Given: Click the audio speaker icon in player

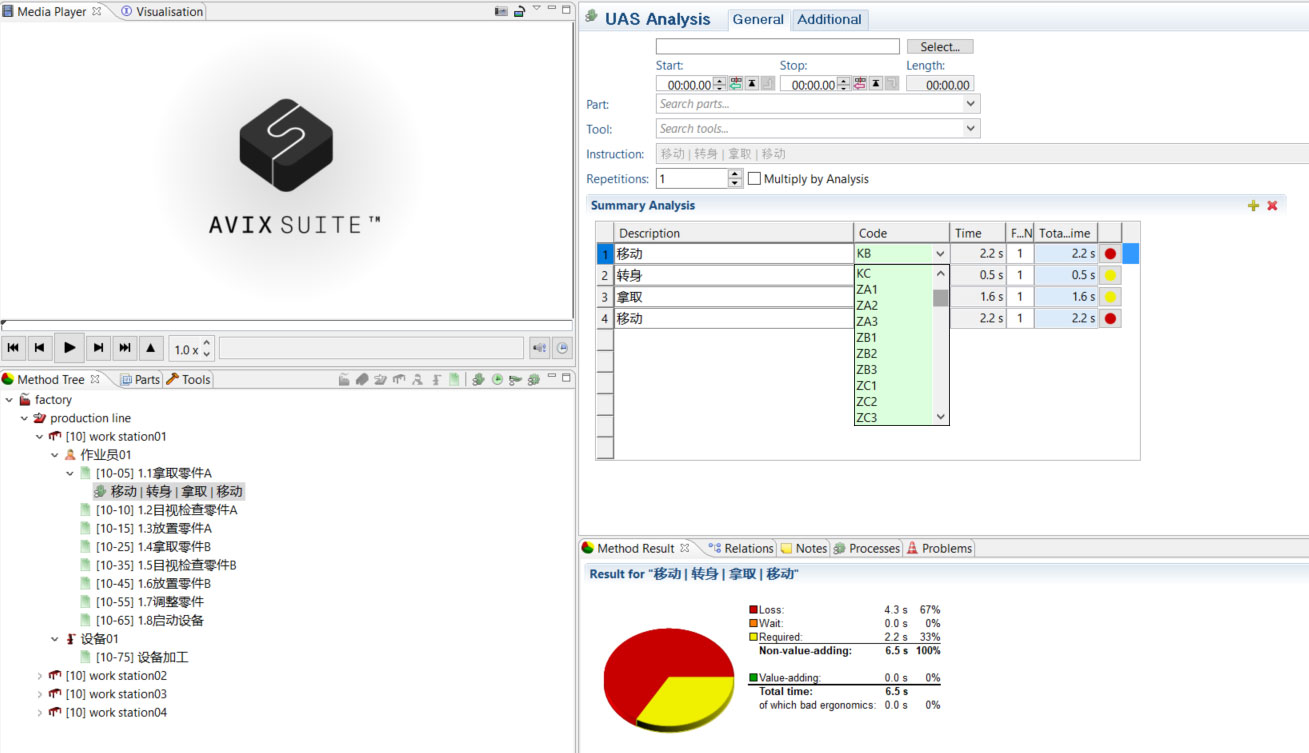Looking at the screenshot, I should click(x=540, y=348).
